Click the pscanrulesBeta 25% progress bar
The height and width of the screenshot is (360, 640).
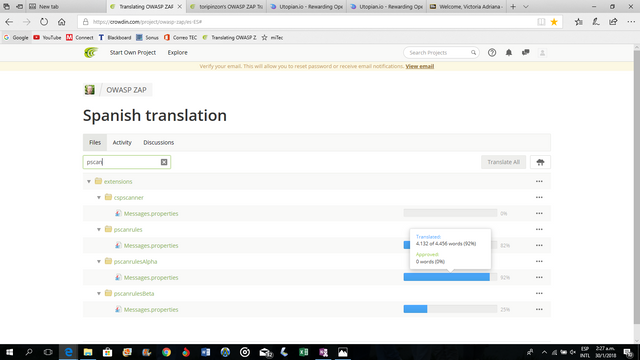point(450,309)
